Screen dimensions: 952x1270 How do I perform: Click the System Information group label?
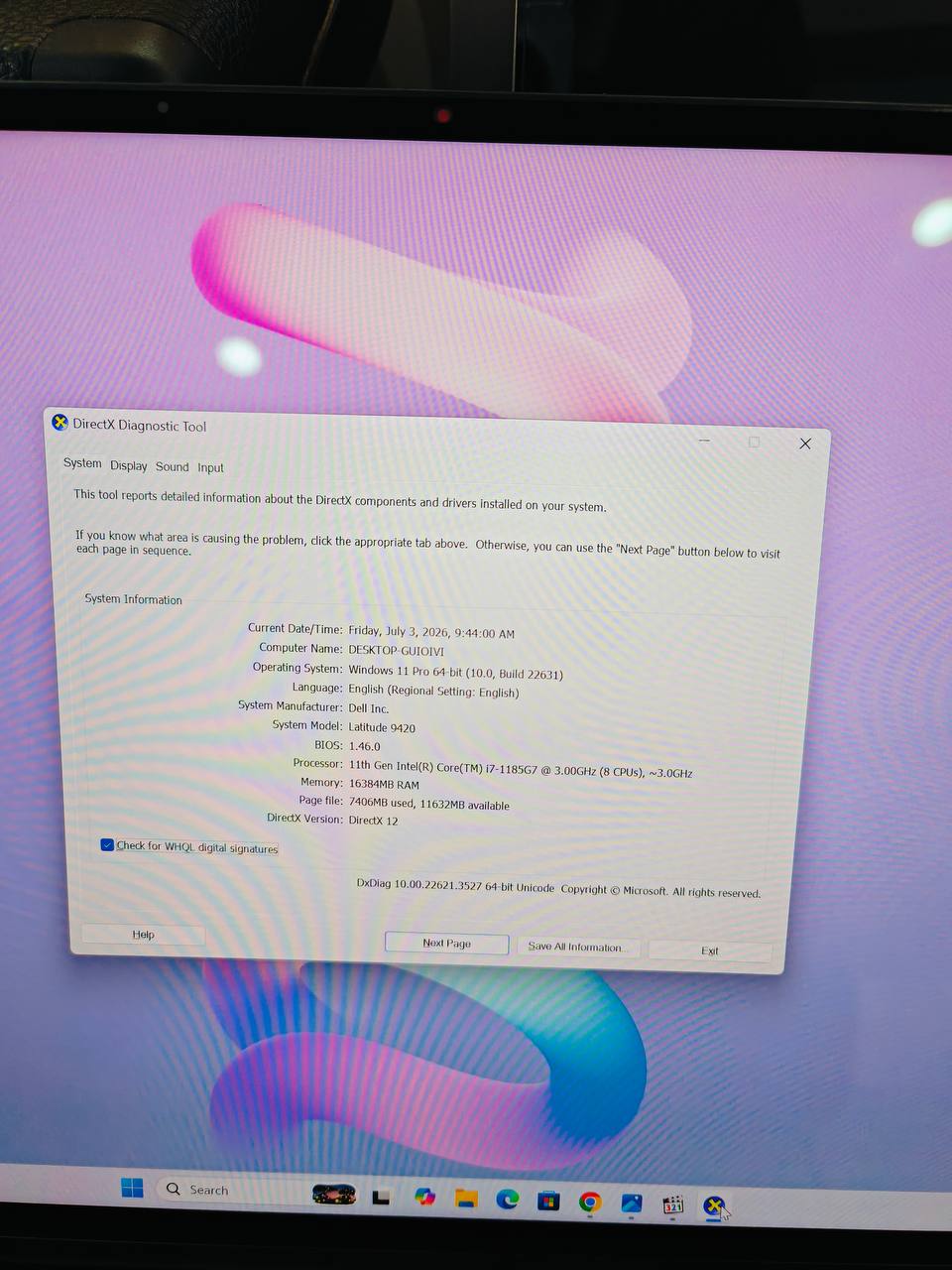pyautogui.click(x=133, y=599)
